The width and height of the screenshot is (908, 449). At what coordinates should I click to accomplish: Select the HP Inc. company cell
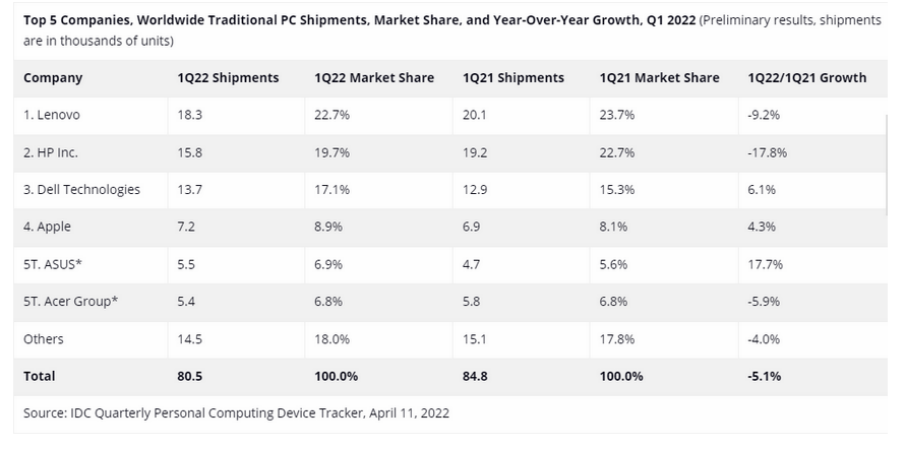click(50, 152)
